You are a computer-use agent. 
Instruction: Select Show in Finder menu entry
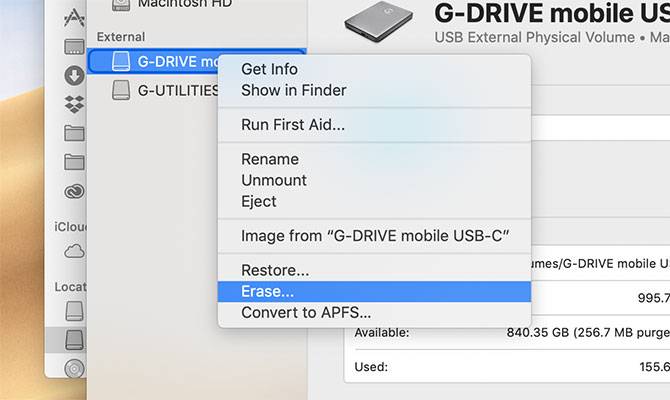(294, 90)
